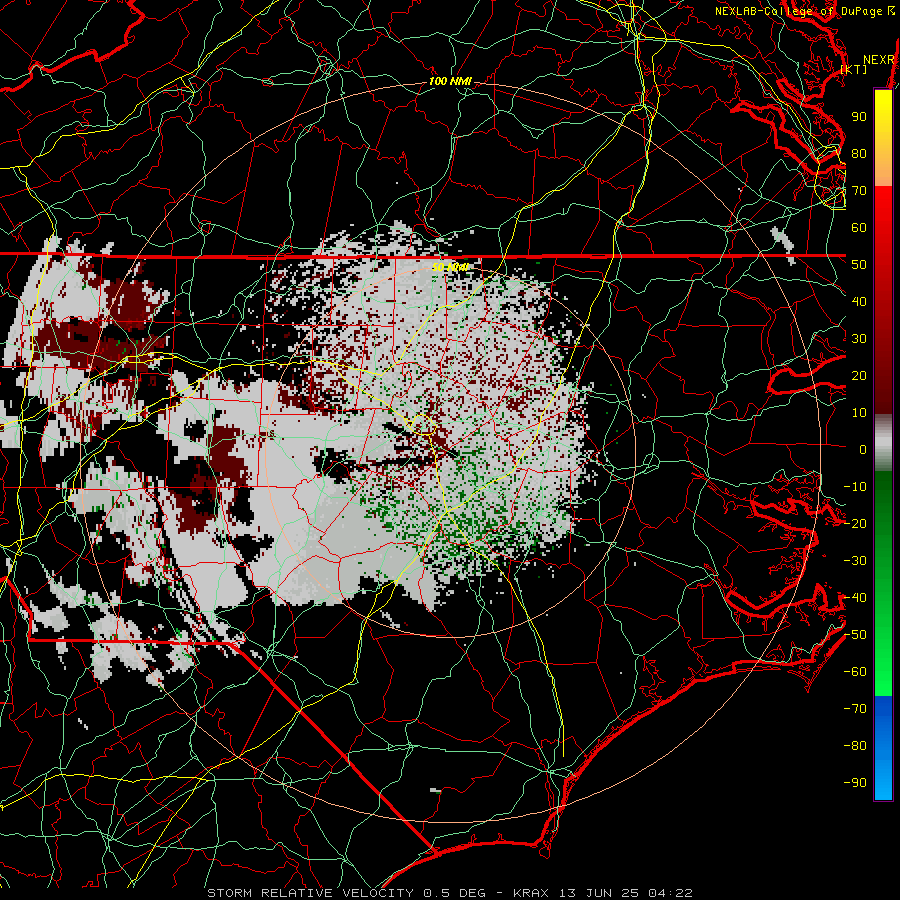Click the 50 value on velocity scale

click(x=859, y=265)
